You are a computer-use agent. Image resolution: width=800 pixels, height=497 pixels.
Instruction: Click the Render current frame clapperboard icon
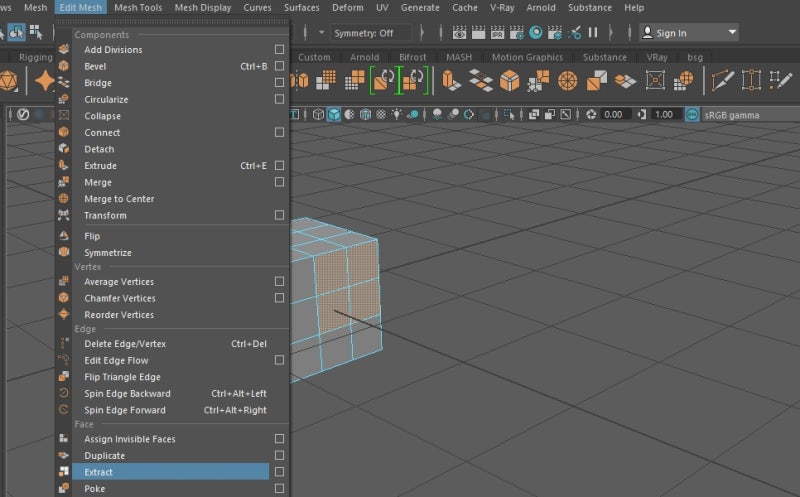478,33
